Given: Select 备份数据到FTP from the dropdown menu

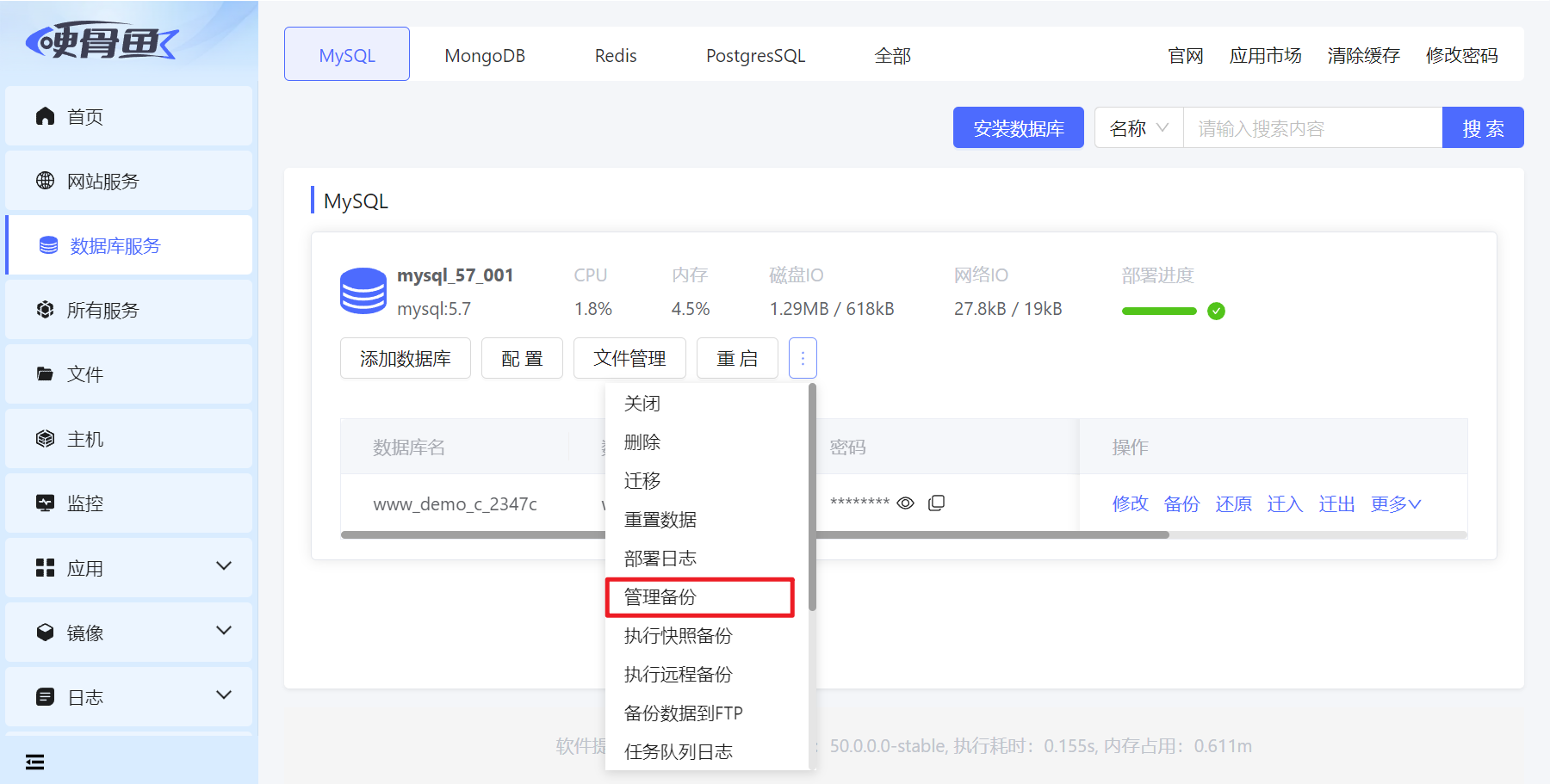Looking at the screenshot, I should pyautogui.click(x=706, y=713).
